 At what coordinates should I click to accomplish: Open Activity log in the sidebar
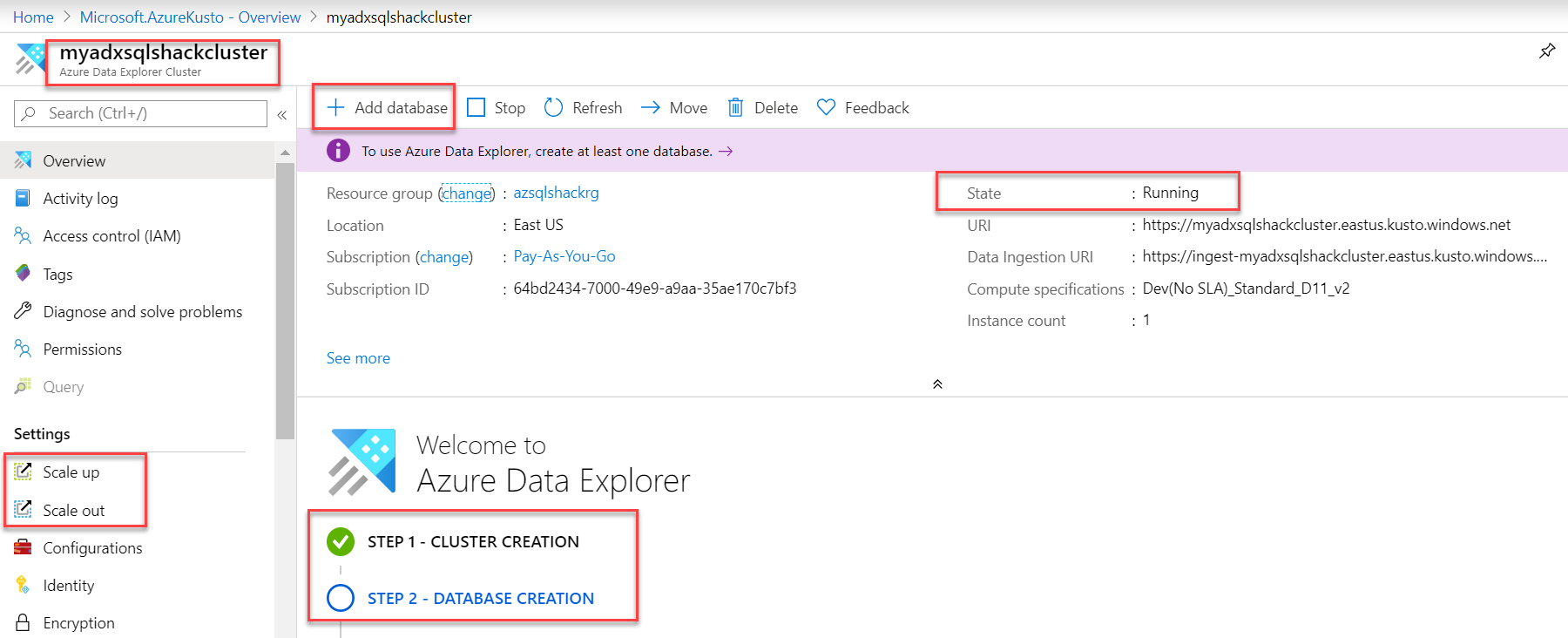[x=80, y=199]
